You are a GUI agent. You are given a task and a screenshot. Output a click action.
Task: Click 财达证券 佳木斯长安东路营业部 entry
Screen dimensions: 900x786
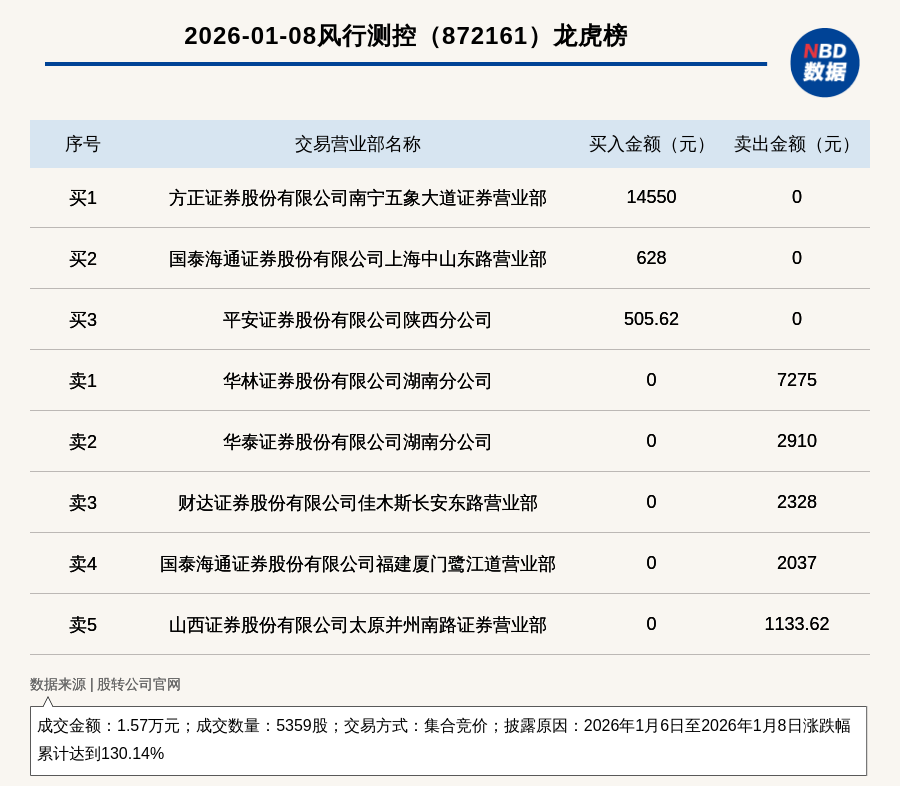[x=357, y=503]
